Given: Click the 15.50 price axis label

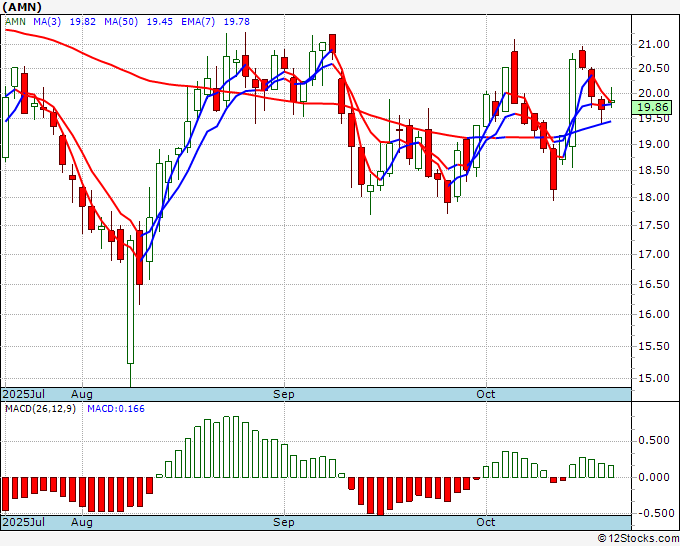Looking at the screenshot, I should 653,347.
